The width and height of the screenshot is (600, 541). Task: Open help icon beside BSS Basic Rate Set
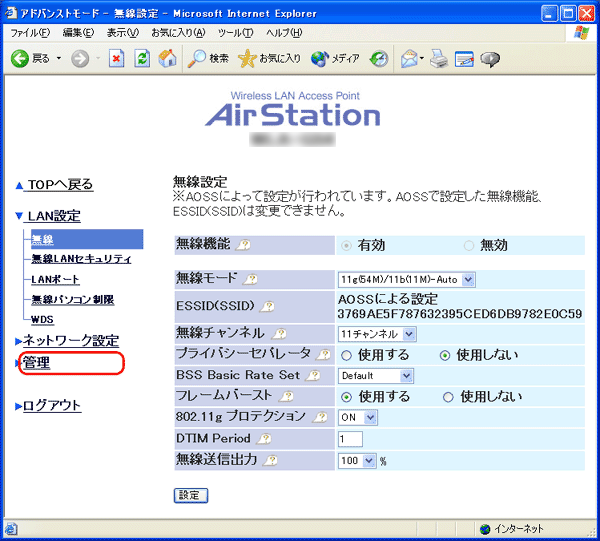point(313,376)
